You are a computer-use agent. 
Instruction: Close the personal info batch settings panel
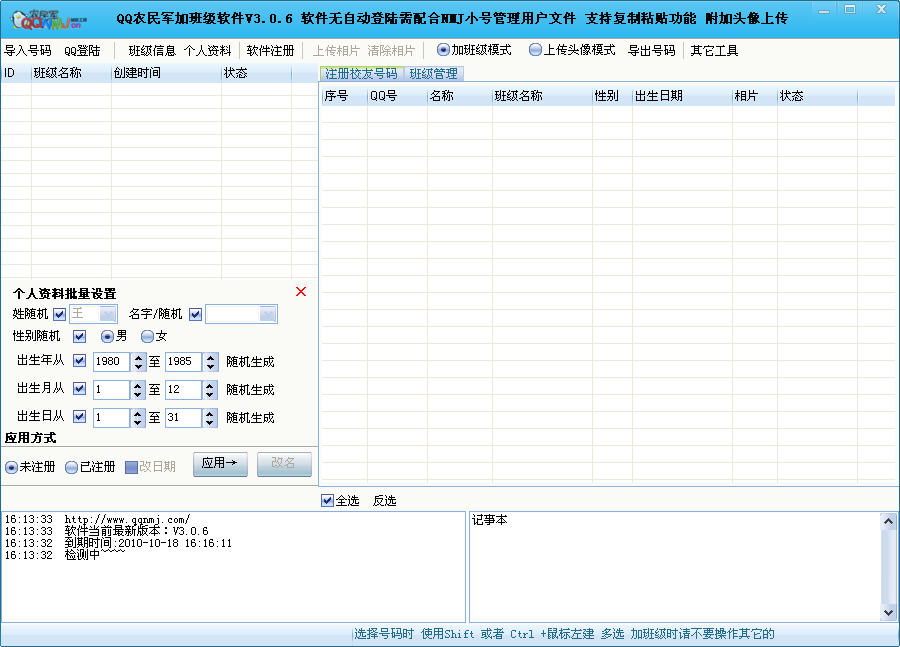coord(301,292)
